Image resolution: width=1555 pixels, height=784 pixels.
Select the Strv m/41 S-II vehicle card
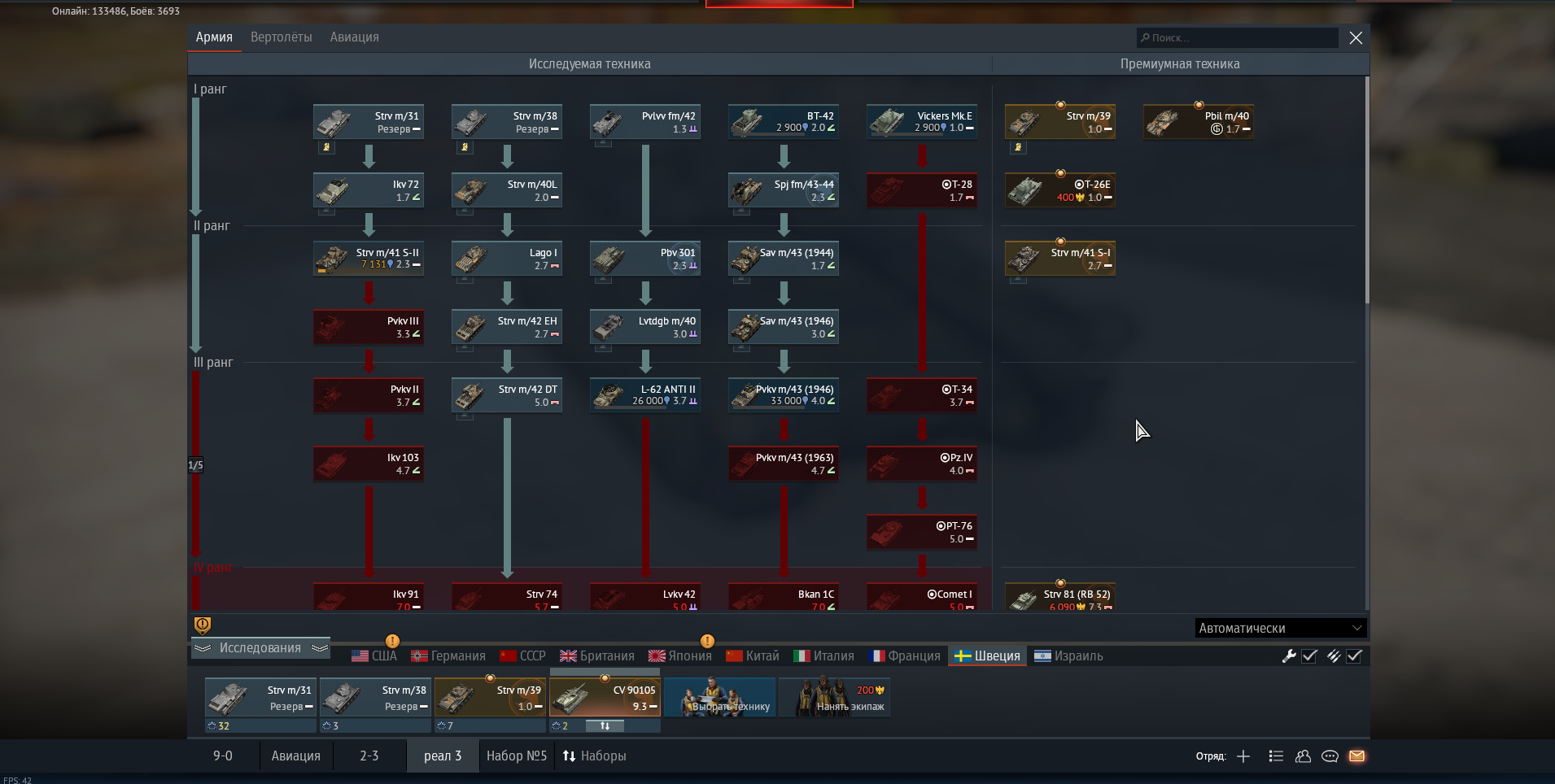(369, 259)
